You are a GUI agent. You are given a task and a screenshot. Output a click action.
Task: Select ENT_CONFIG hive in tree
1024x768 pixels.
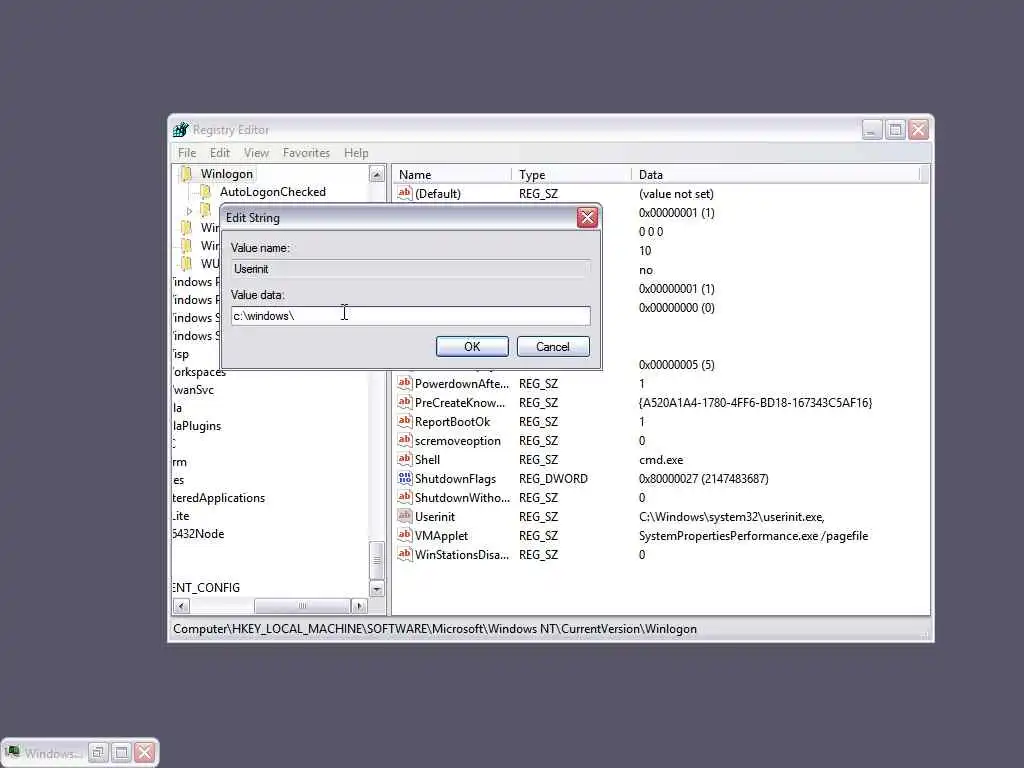tap(206, 588)
